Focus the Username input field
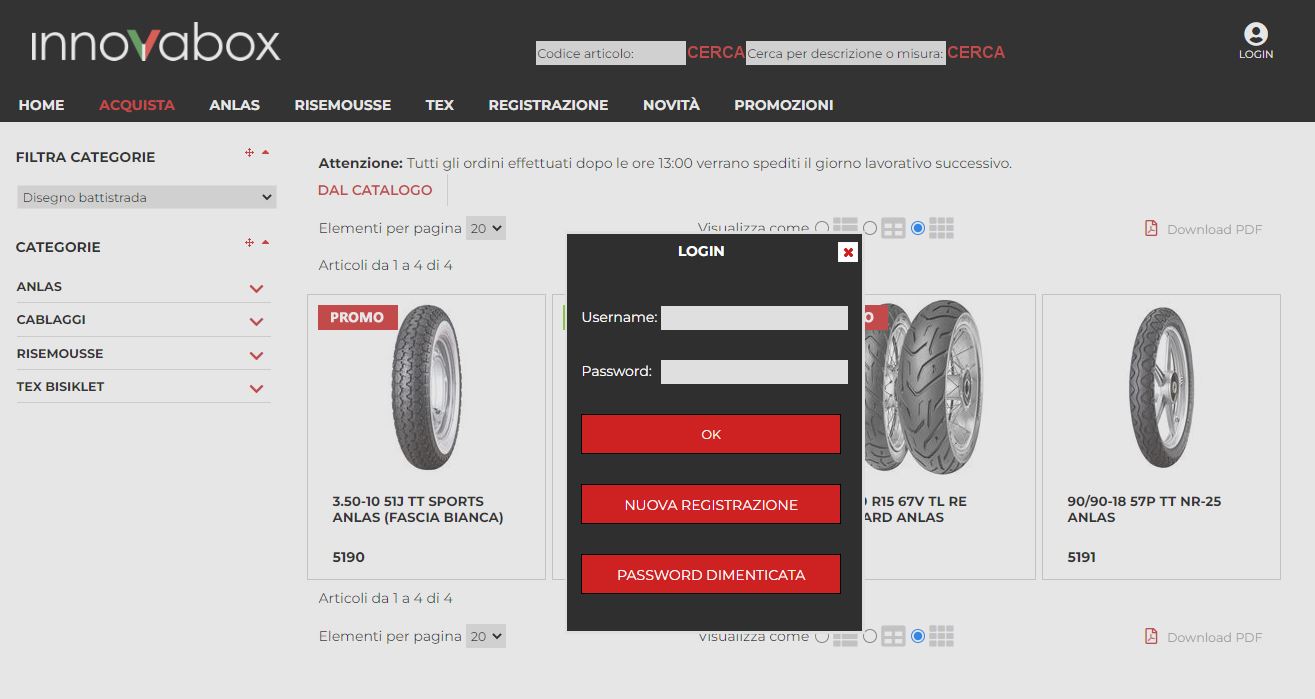The height and width of the screenshot is (699, 1315). pyautogui.click(x=754, y=318)
